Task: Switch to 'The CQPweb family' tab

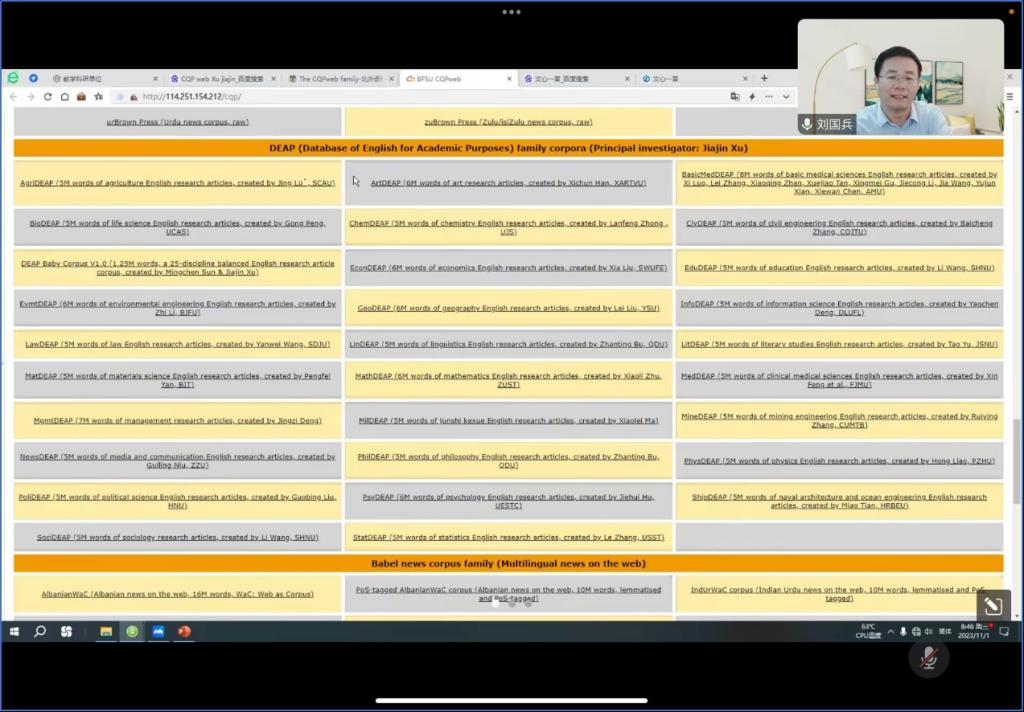Action: coord(340,78)
